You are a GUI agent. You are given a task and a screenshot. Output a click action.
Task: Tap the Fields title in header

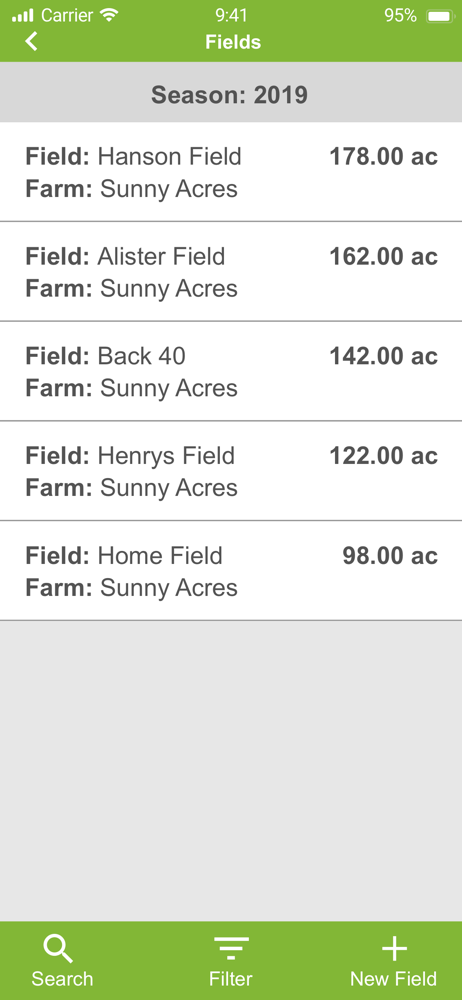[233, 42]
